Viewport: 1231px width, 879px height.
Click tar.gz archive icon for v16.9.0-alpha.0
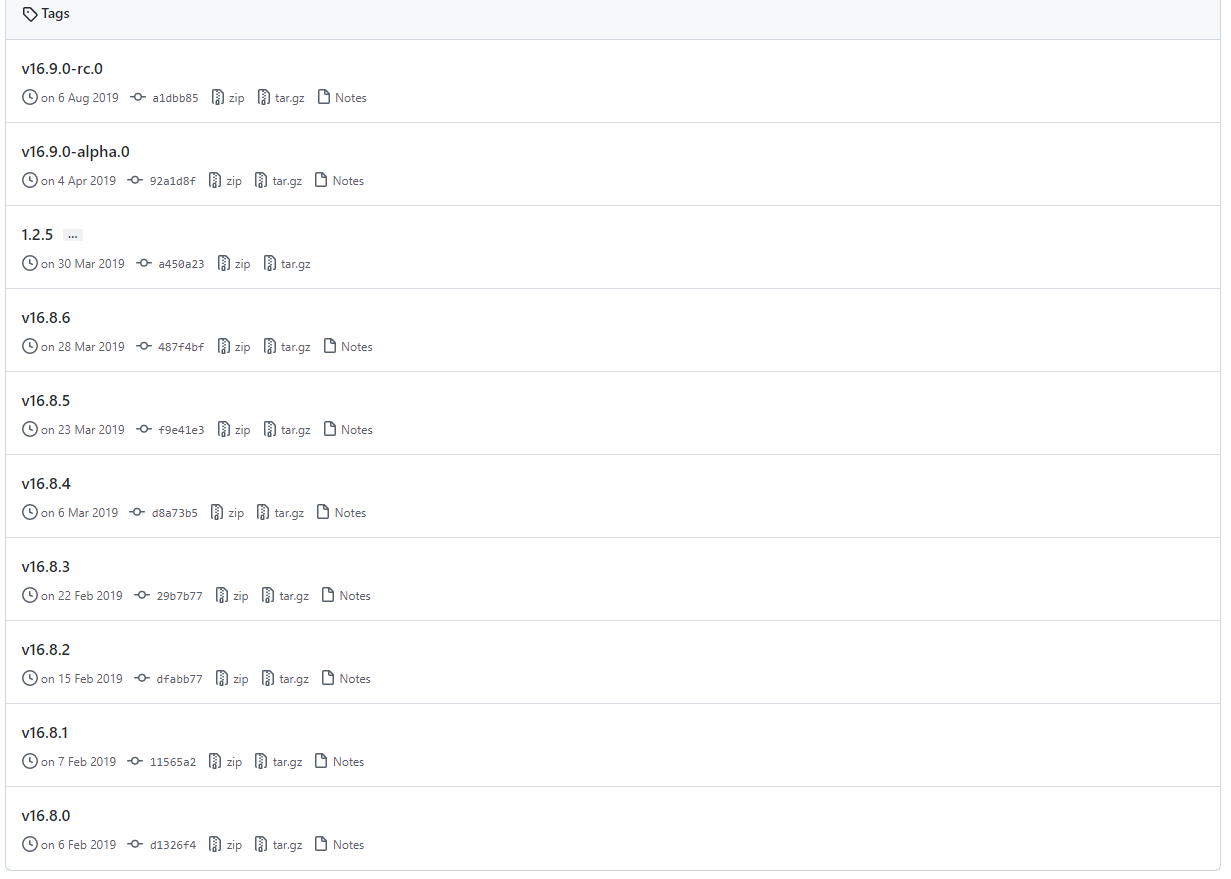tap(261, 180)
